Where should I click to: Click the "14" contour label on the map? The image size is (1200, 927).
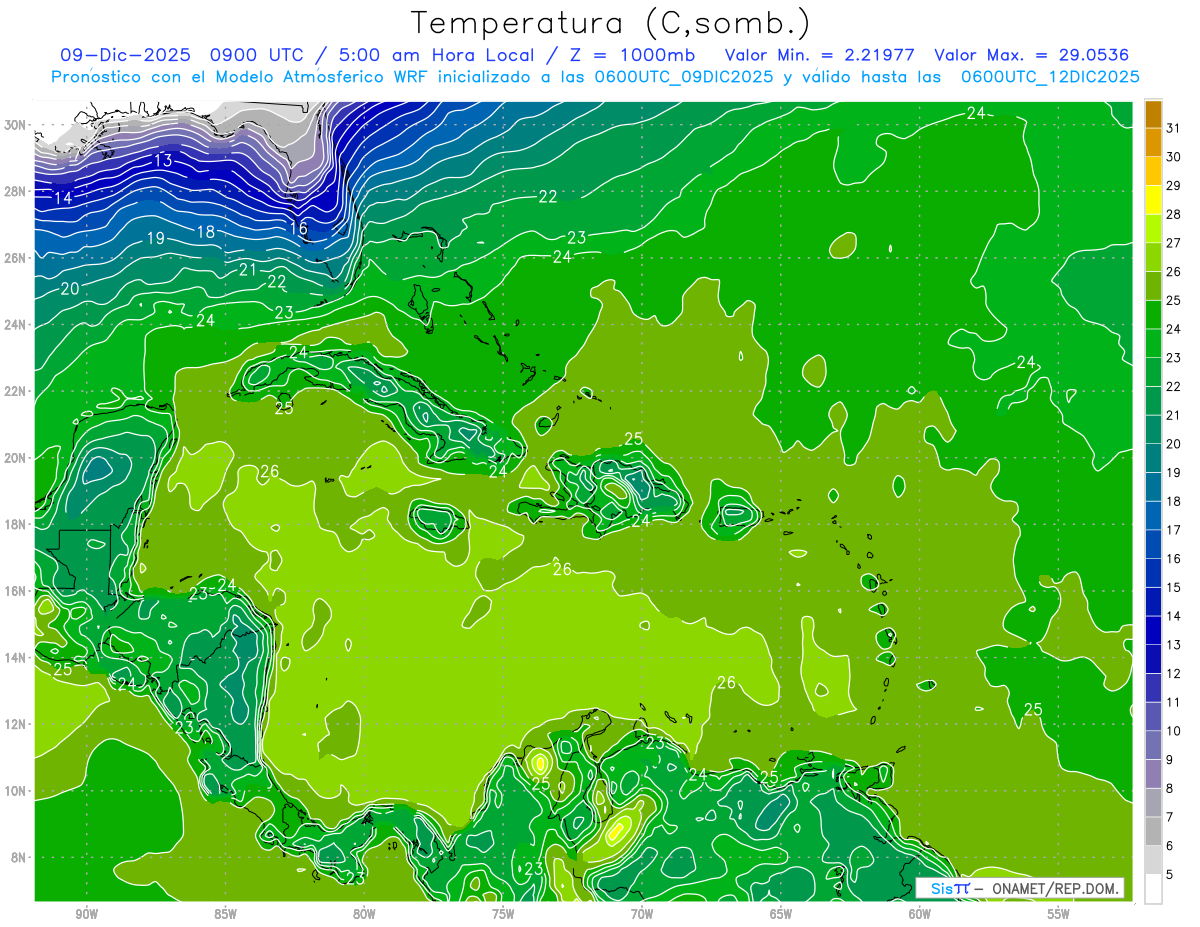[x=63, y=198]
